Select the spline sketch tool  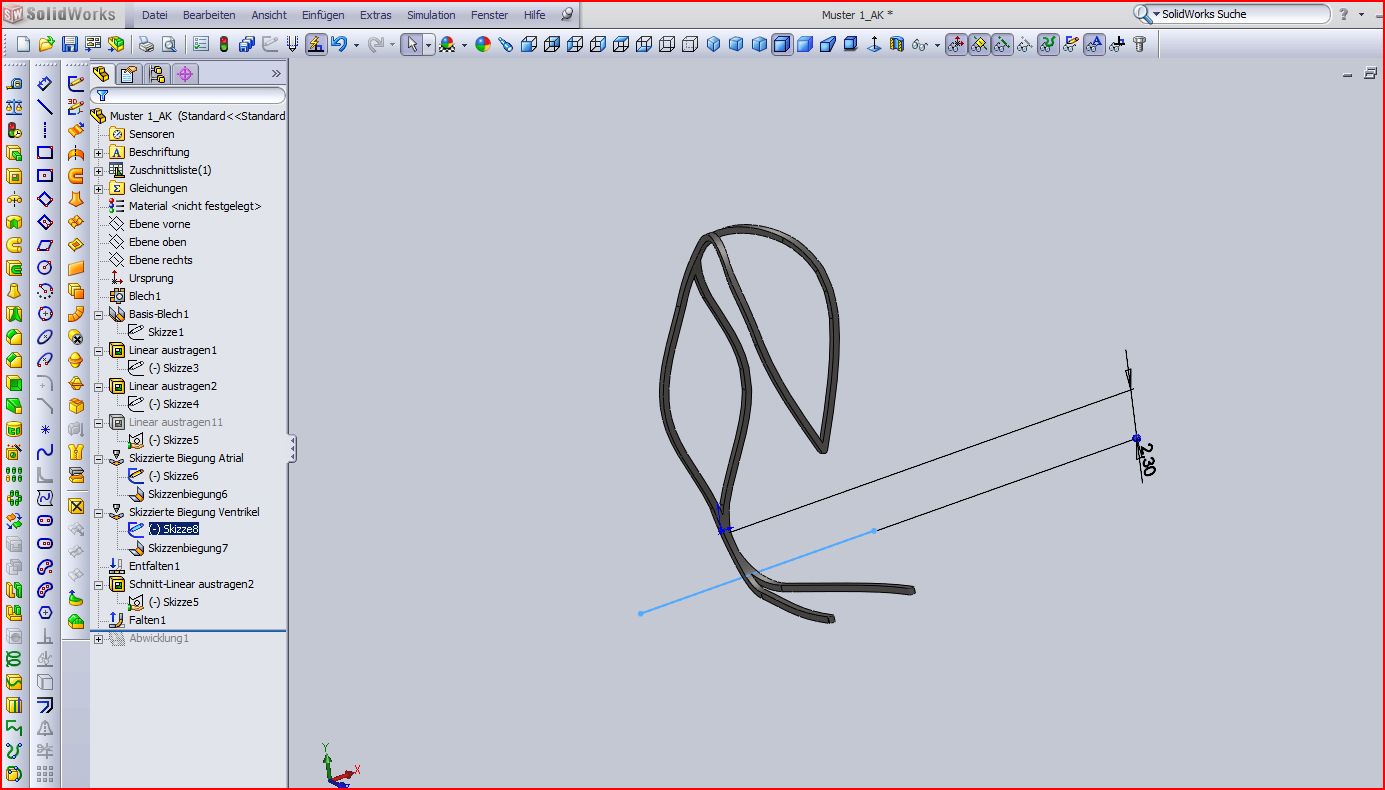point(45,451)
